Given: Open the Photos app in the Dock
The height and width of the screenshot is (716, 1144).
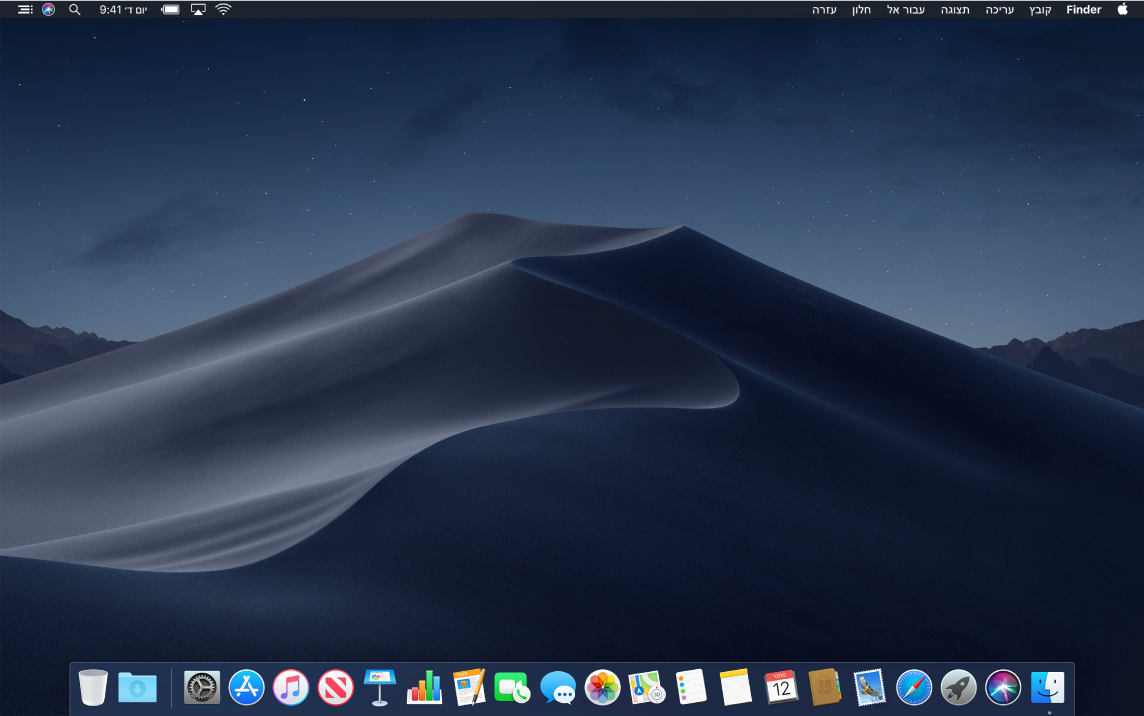Looking at the screenshot, I should 602,687.
